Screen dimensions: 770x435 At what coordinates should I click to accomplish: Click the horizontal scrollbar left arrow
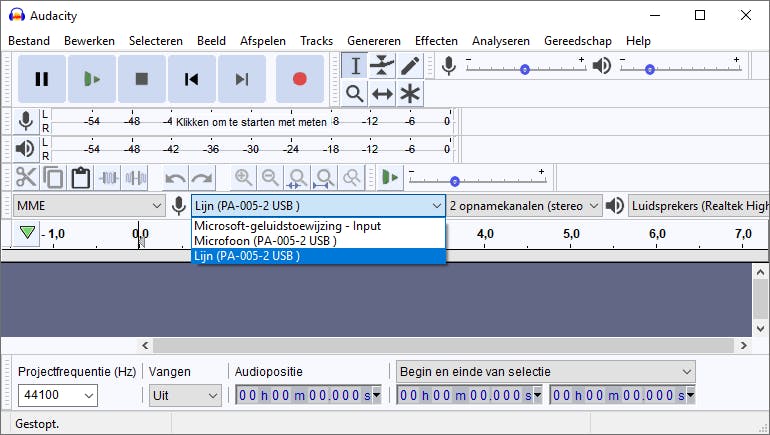[x=145, y=346]
